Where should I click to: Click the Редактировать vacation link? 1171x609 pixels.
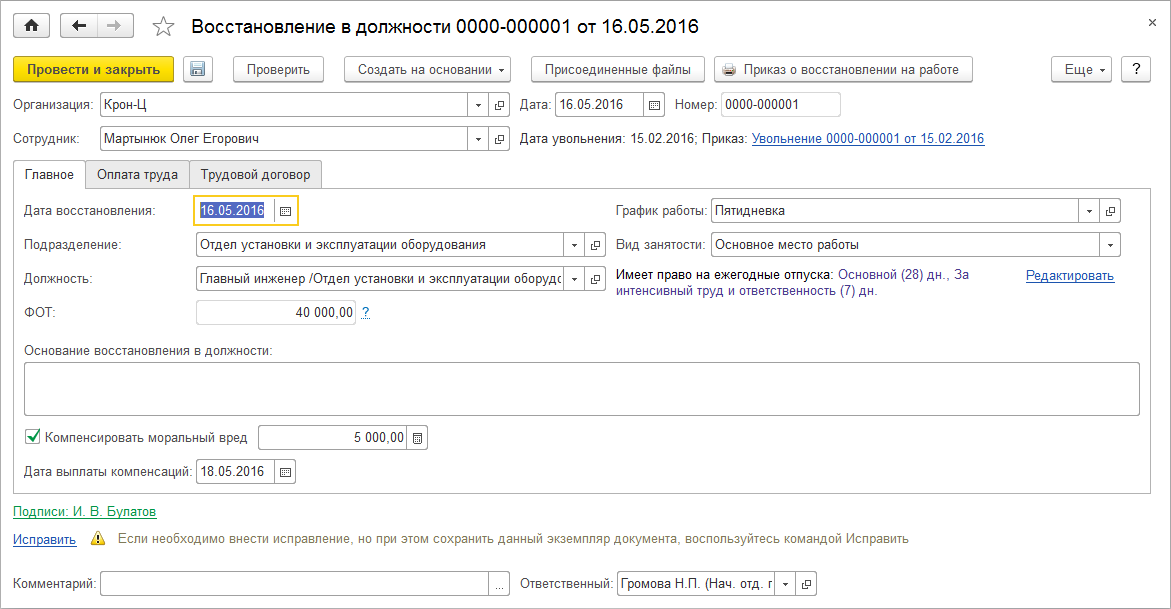point(1069,276)
